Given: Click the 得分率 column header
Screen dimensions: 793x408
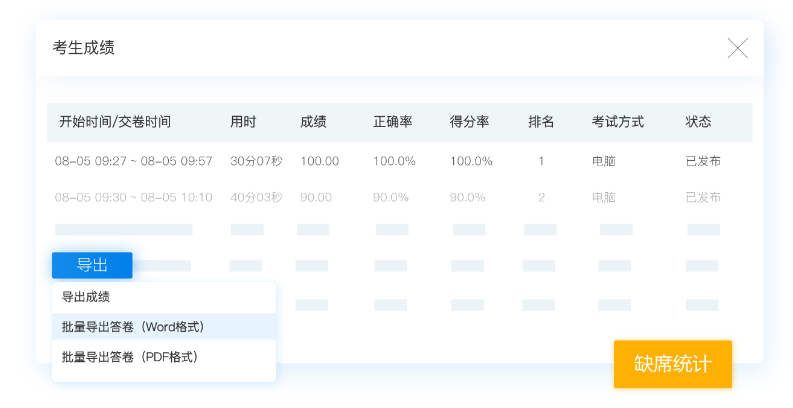Looking at the screenshot, I should point(469,122).
